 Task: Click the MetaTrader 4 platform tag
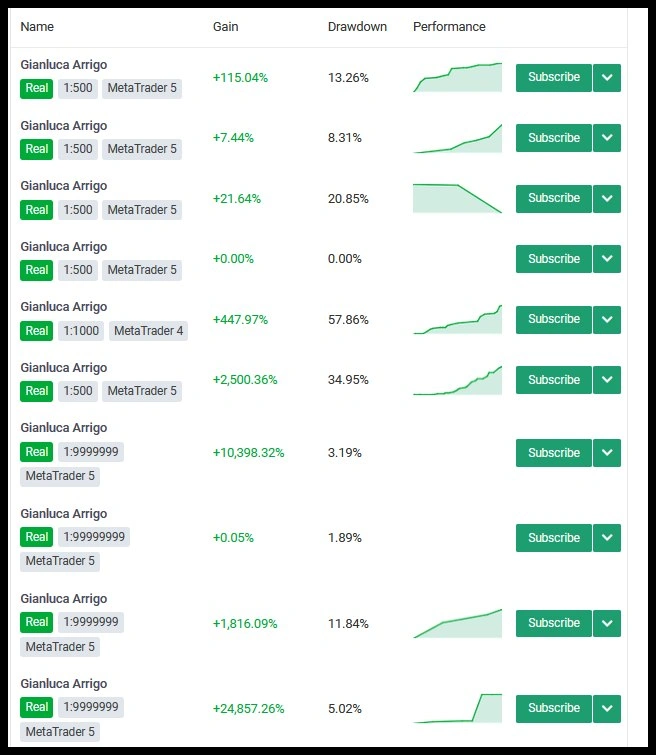click(x=149, y=330)
